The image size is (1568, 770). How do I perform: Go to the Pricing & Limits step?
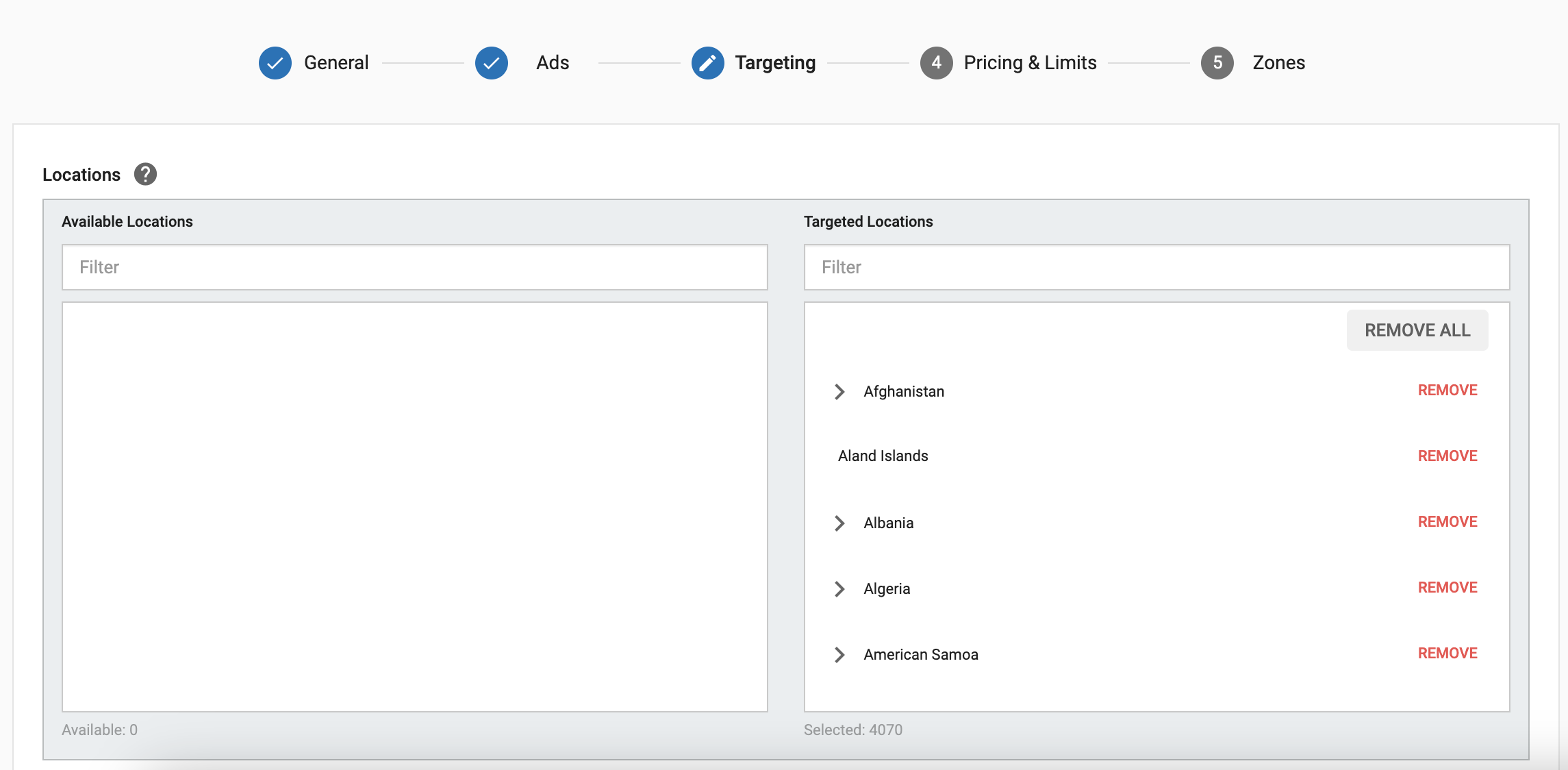pos(1030,63)
